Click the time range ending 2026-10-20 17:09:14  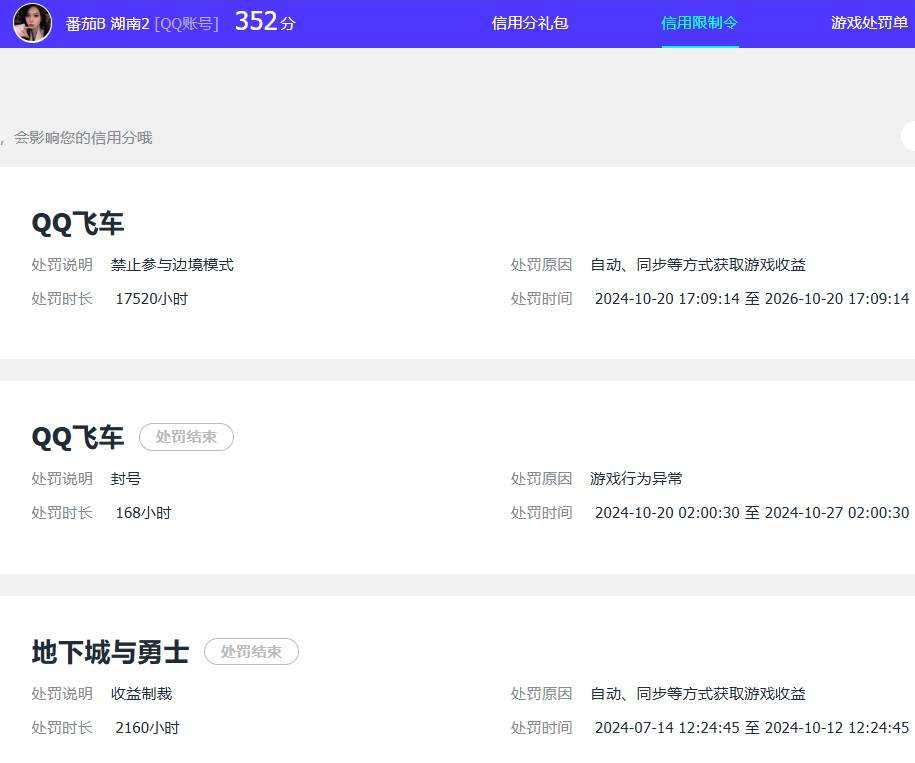tap(752, 299)
